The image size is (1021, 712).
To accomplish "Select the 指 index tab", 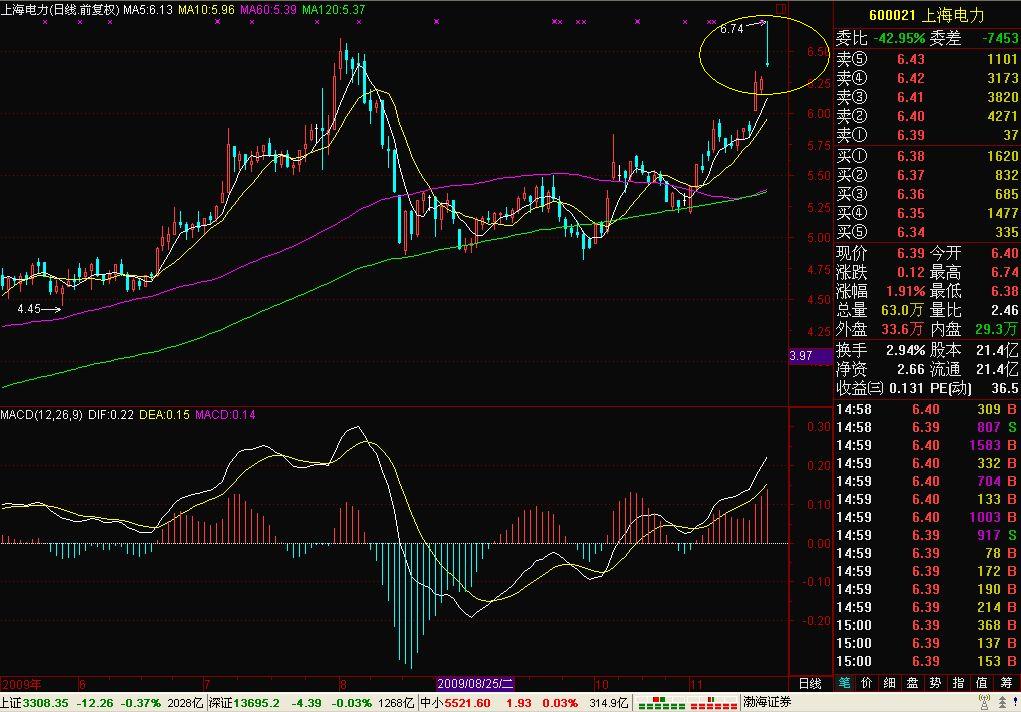I will tap(958, 683).
